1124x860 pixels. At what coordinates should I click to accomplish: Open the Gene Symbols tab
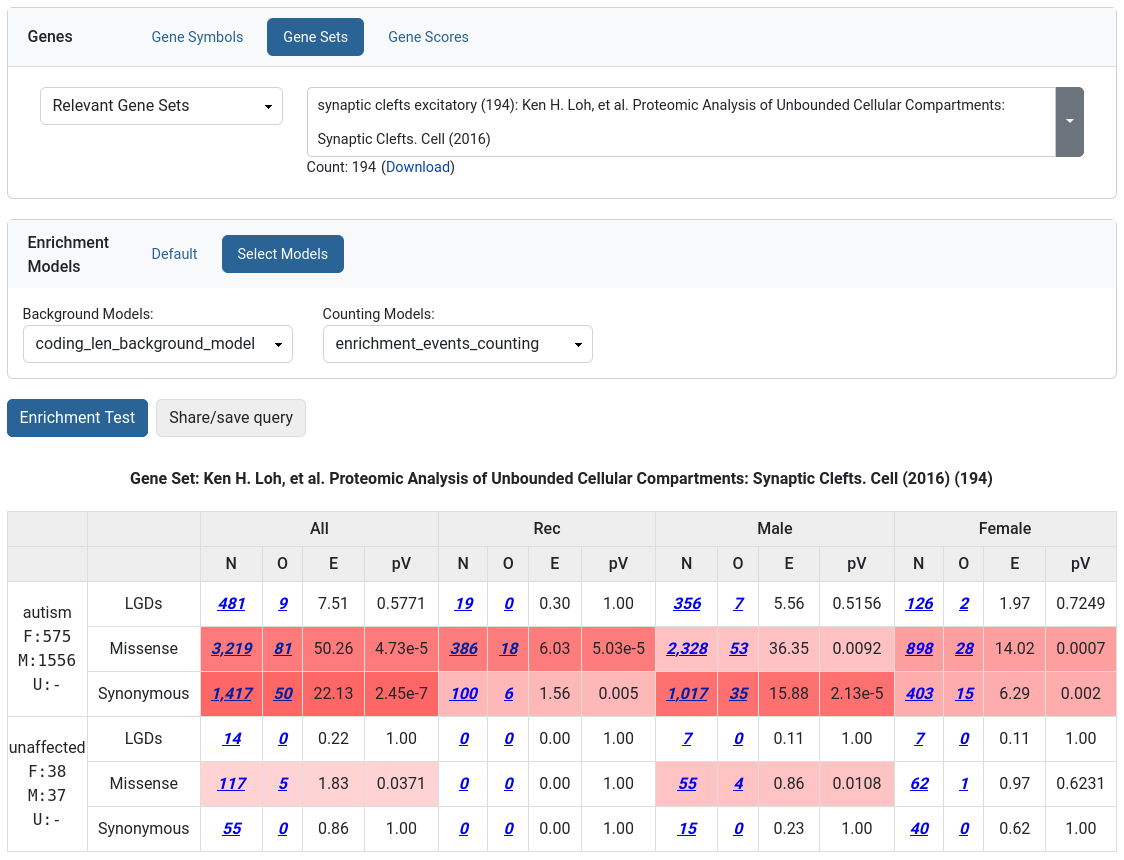coord(197,37)
